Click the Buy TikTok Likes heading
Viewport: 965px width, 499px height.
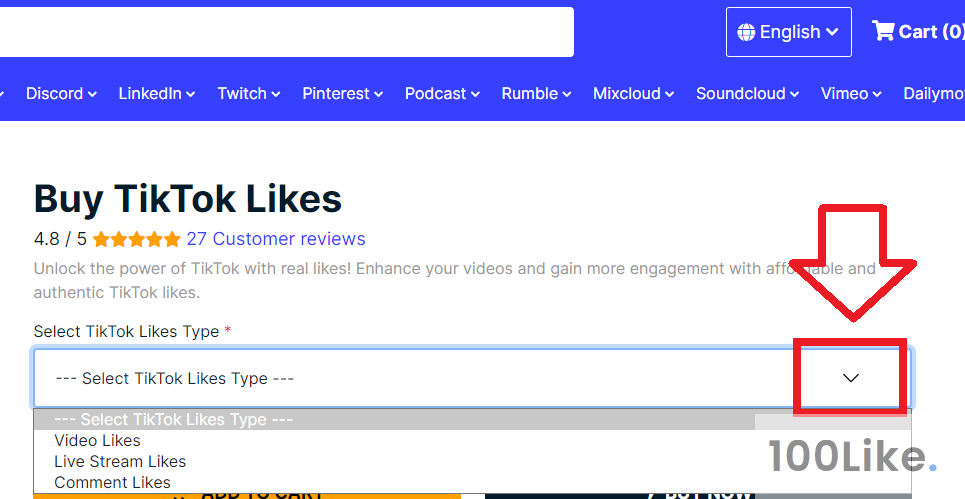click(188, 199)
